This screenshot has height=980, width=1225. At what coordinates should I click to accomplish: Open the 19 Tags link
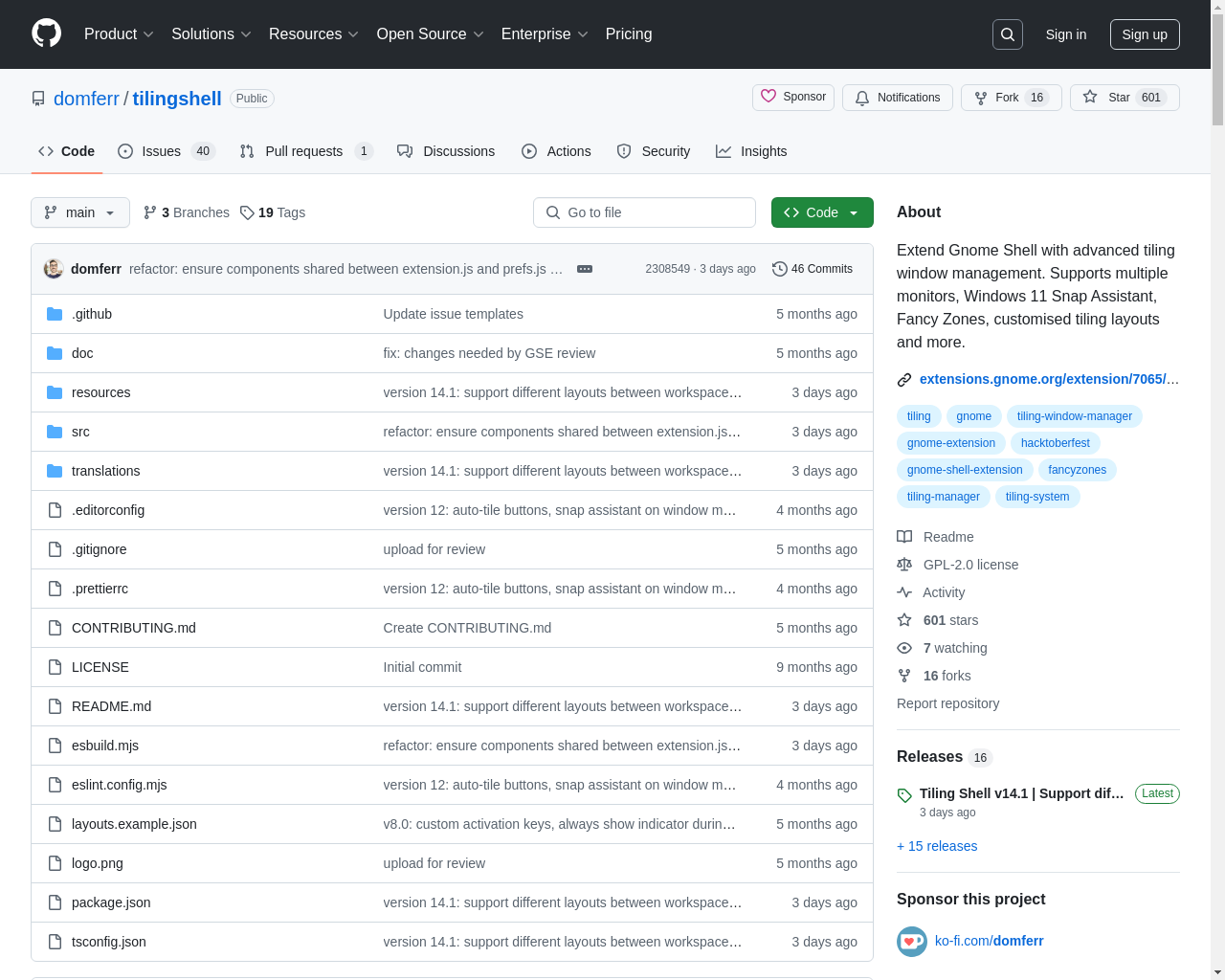tap(273, 212)
